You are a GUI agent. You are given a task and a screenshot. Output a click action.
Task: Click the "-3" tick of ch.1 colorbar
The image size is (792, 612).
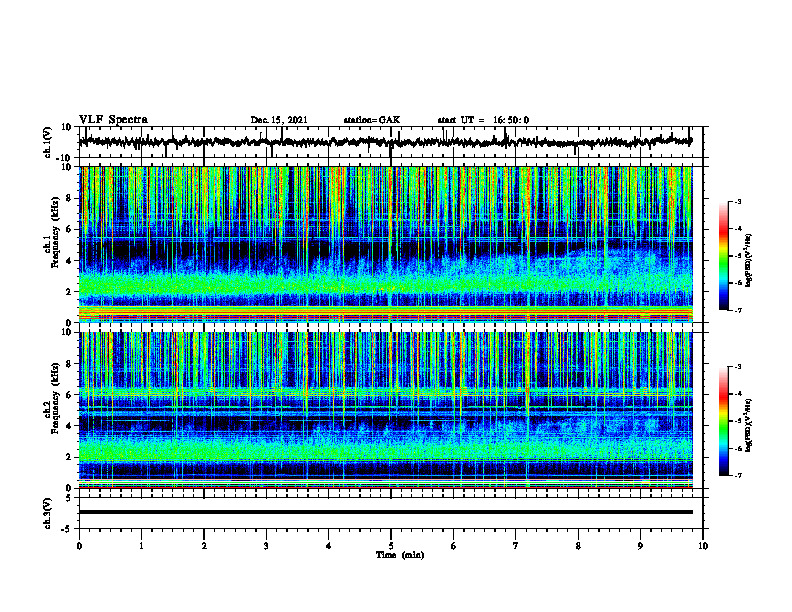[x=737, y=201]
